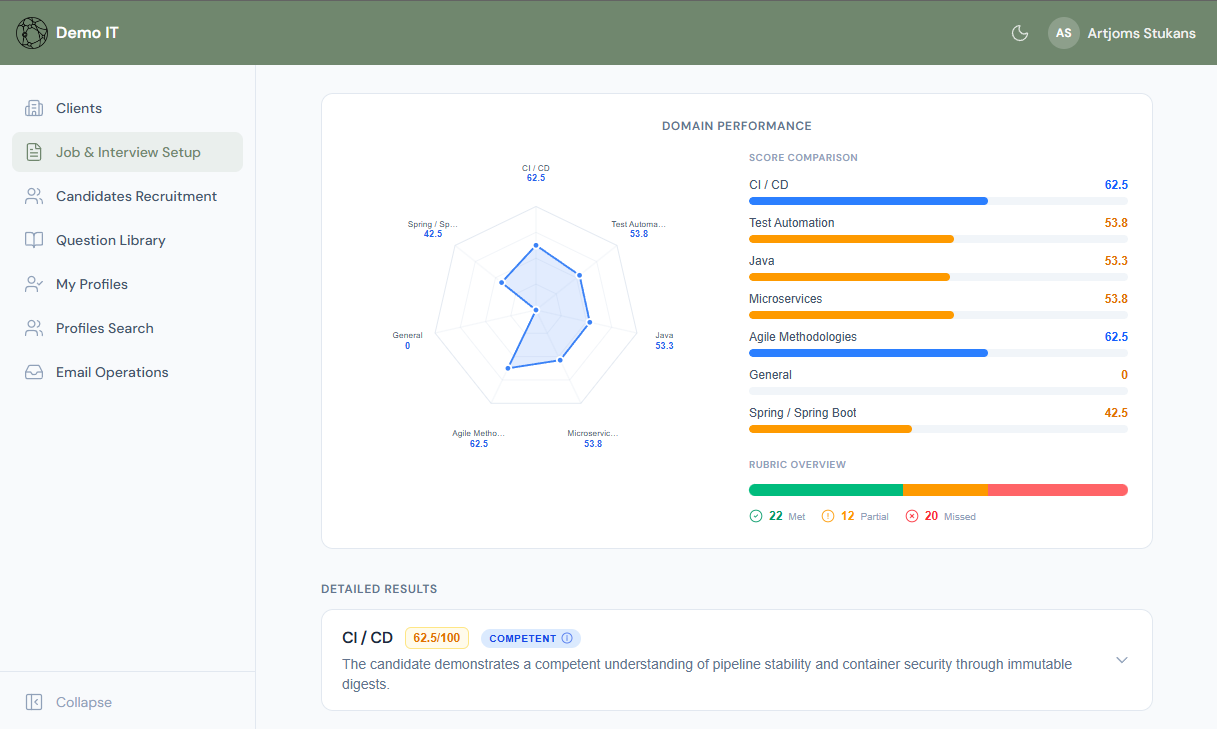Click the Test Automation score bar
The height and width of the screenshot is (729, 1217).
coord(938,239)
